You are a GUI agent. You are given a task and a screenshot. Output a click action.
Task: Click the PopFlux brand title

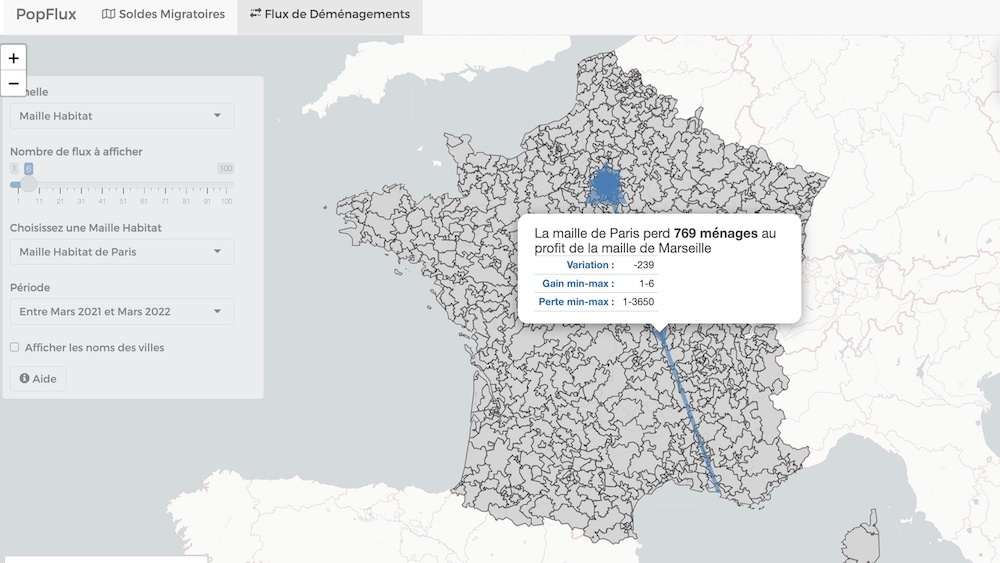pos(46,14)
